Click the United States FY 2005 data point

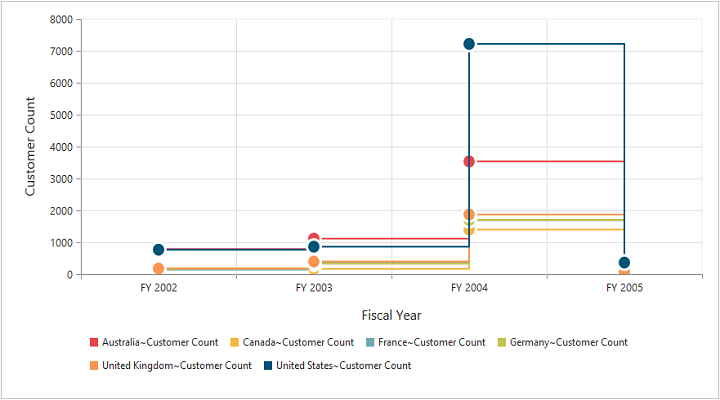624,263
